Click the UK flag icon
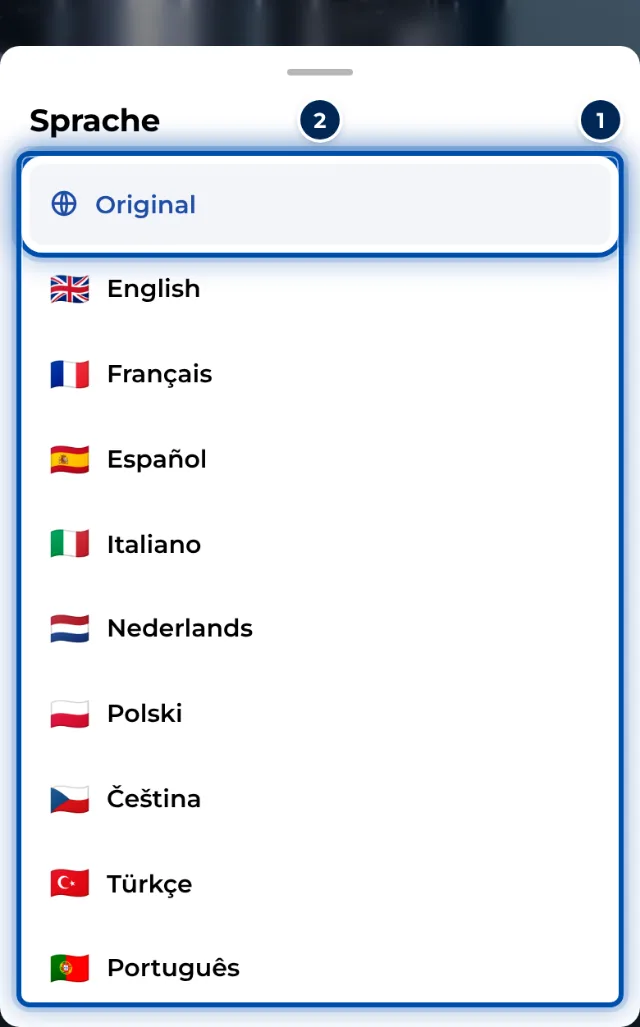The width and height of the screenshot is (640, 1027). tap(69, 289)
